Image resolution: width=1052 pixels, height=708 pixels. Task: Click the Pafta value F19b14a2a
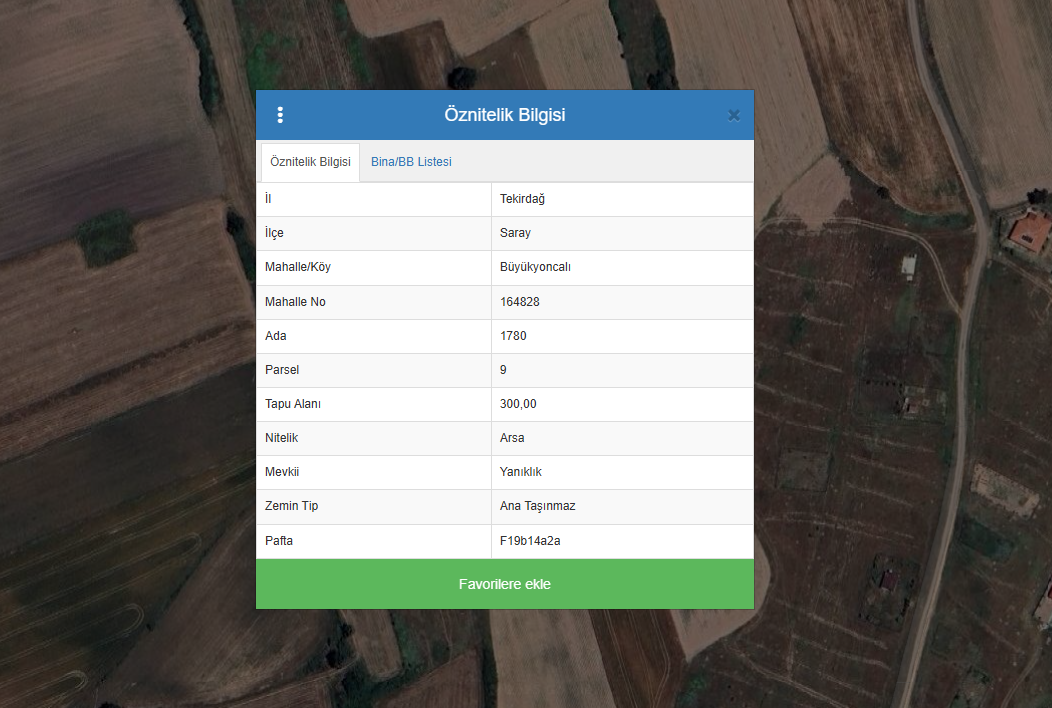(527, 541)
